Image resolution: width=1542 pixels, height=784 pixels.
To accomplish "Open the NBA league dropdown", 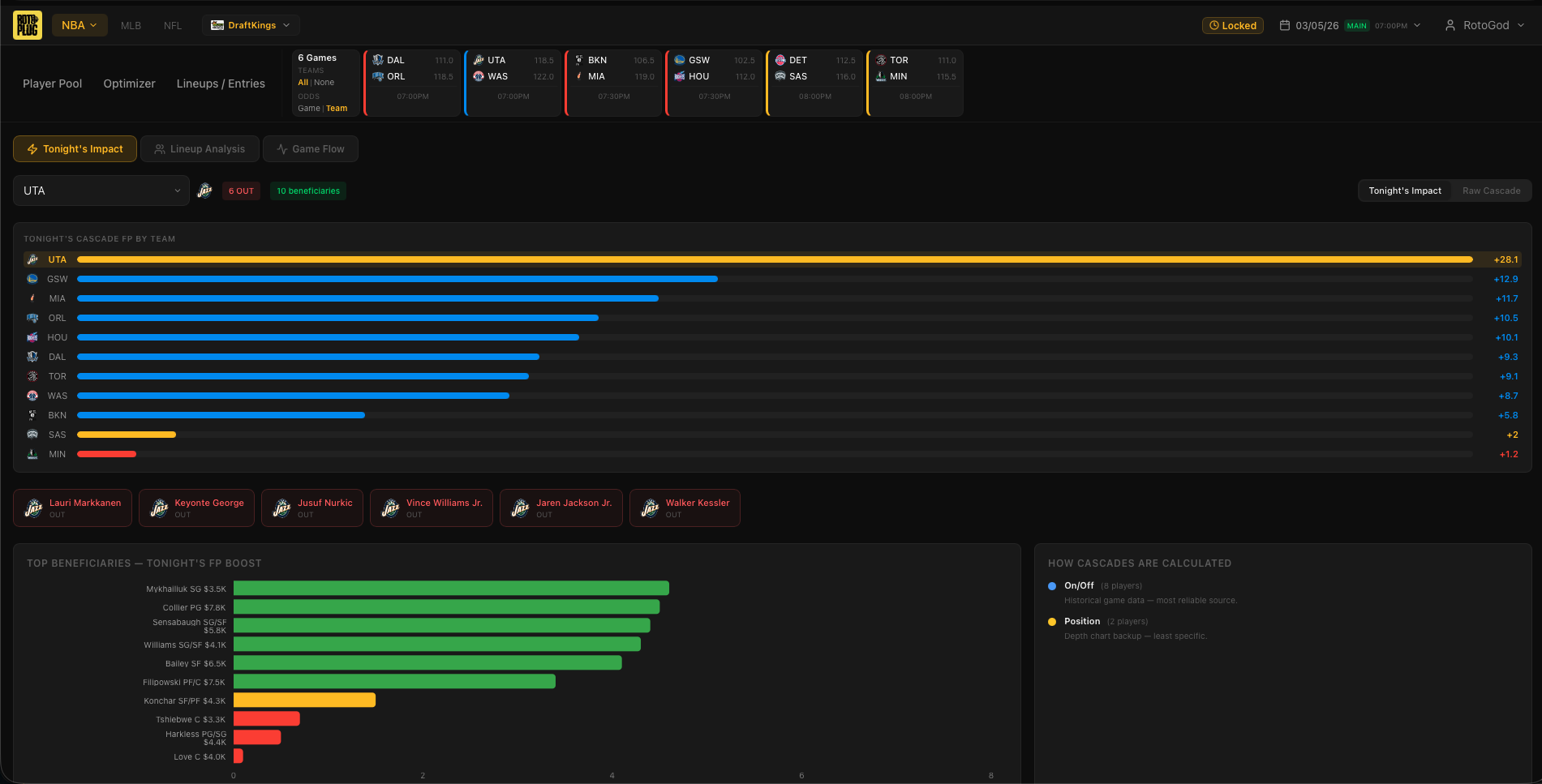I will pyautogui.click(x=79, y=24).
